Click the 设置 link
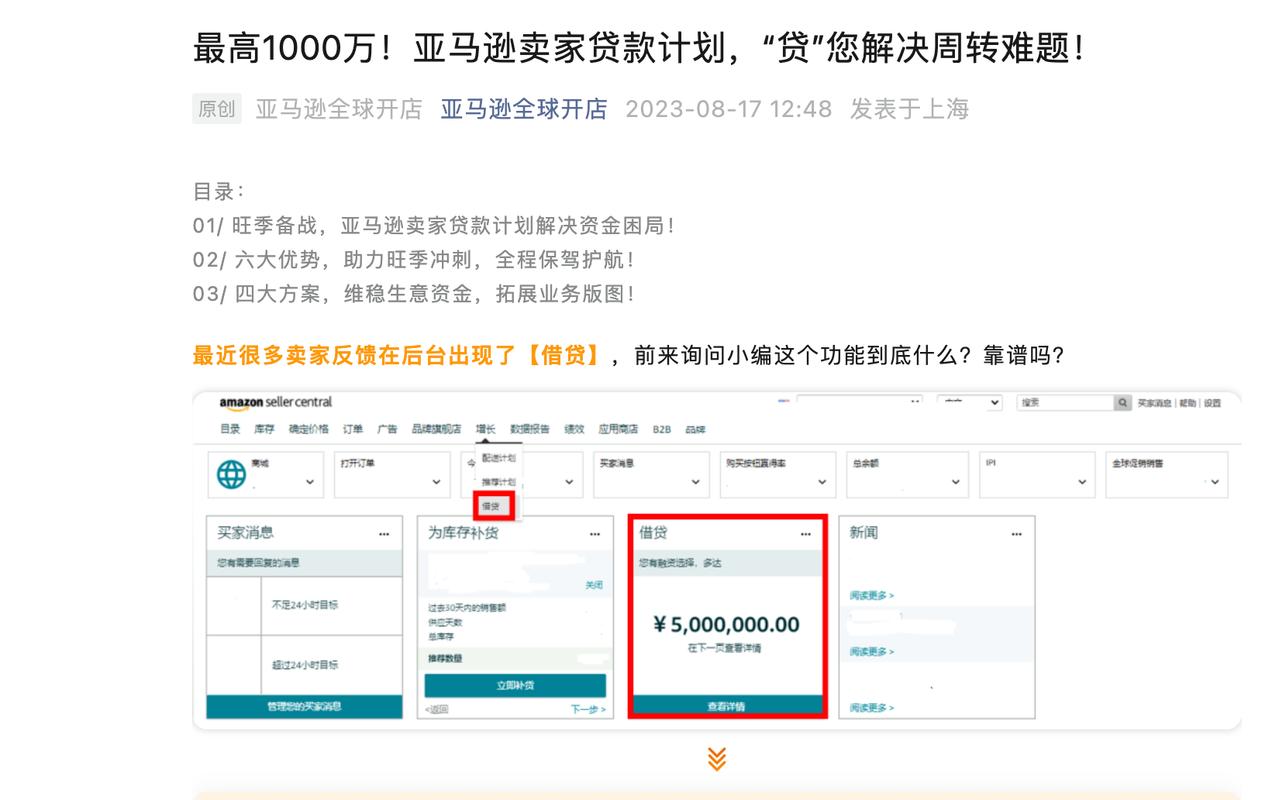Image resolution: width=1279 pixels, height=800 pixels. 1212,403
